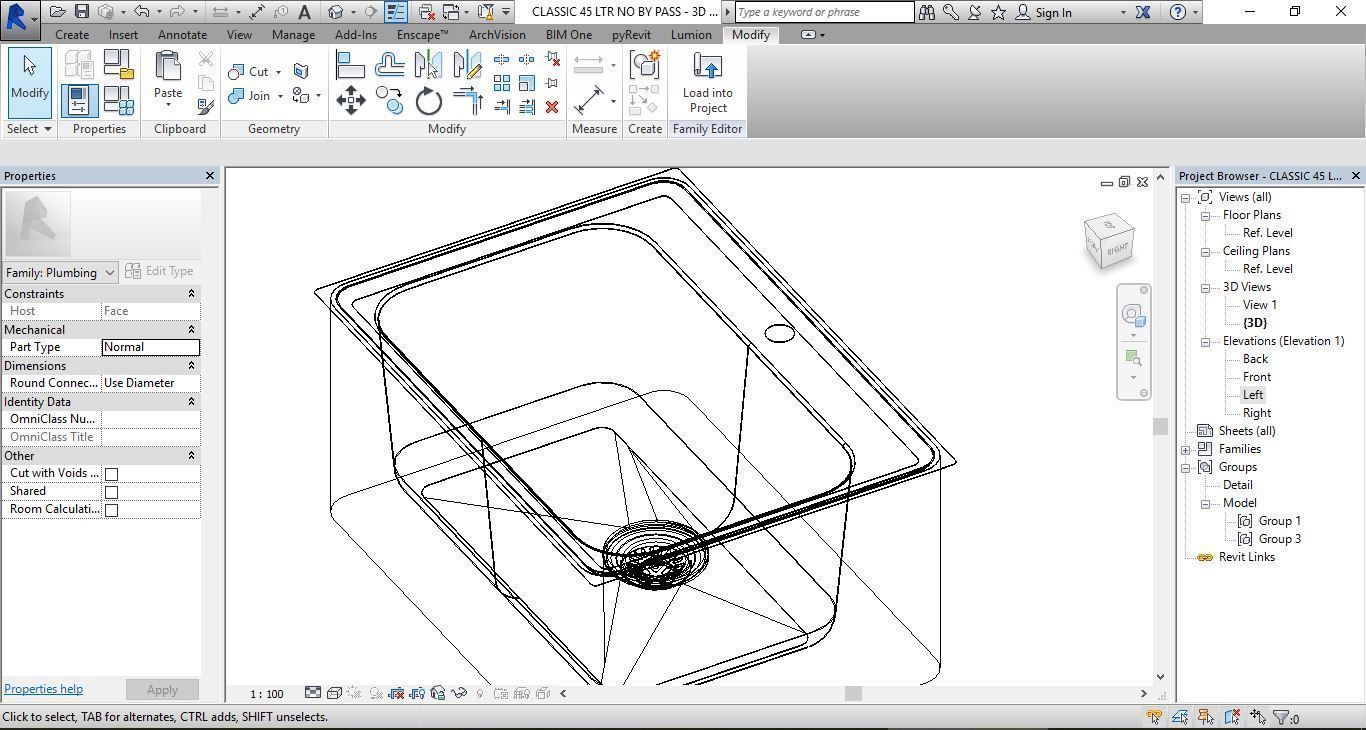Activate the Move tool

[350, 100]
